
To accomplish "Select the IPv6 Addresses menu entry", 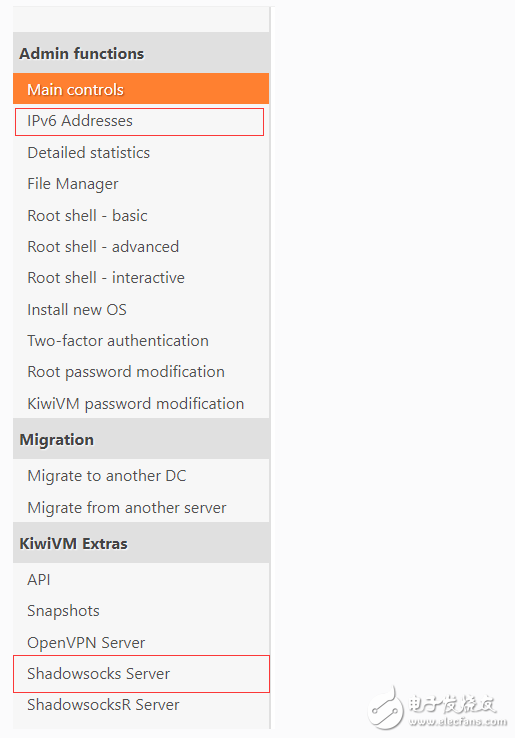I will click(139, 121).
